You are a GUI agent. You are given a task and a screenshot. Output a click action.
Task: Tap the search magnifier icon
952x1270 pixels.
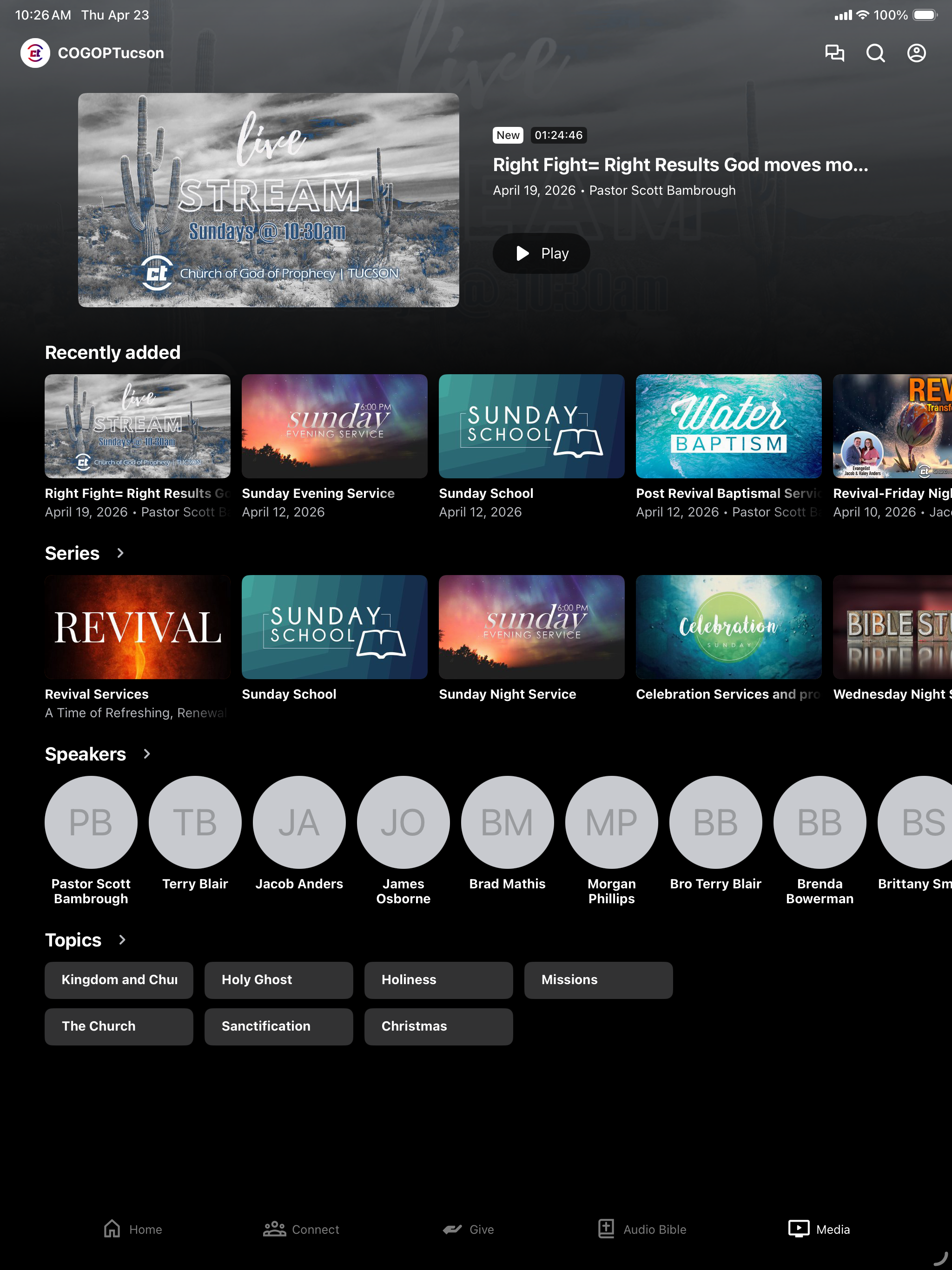coord(875,53)
